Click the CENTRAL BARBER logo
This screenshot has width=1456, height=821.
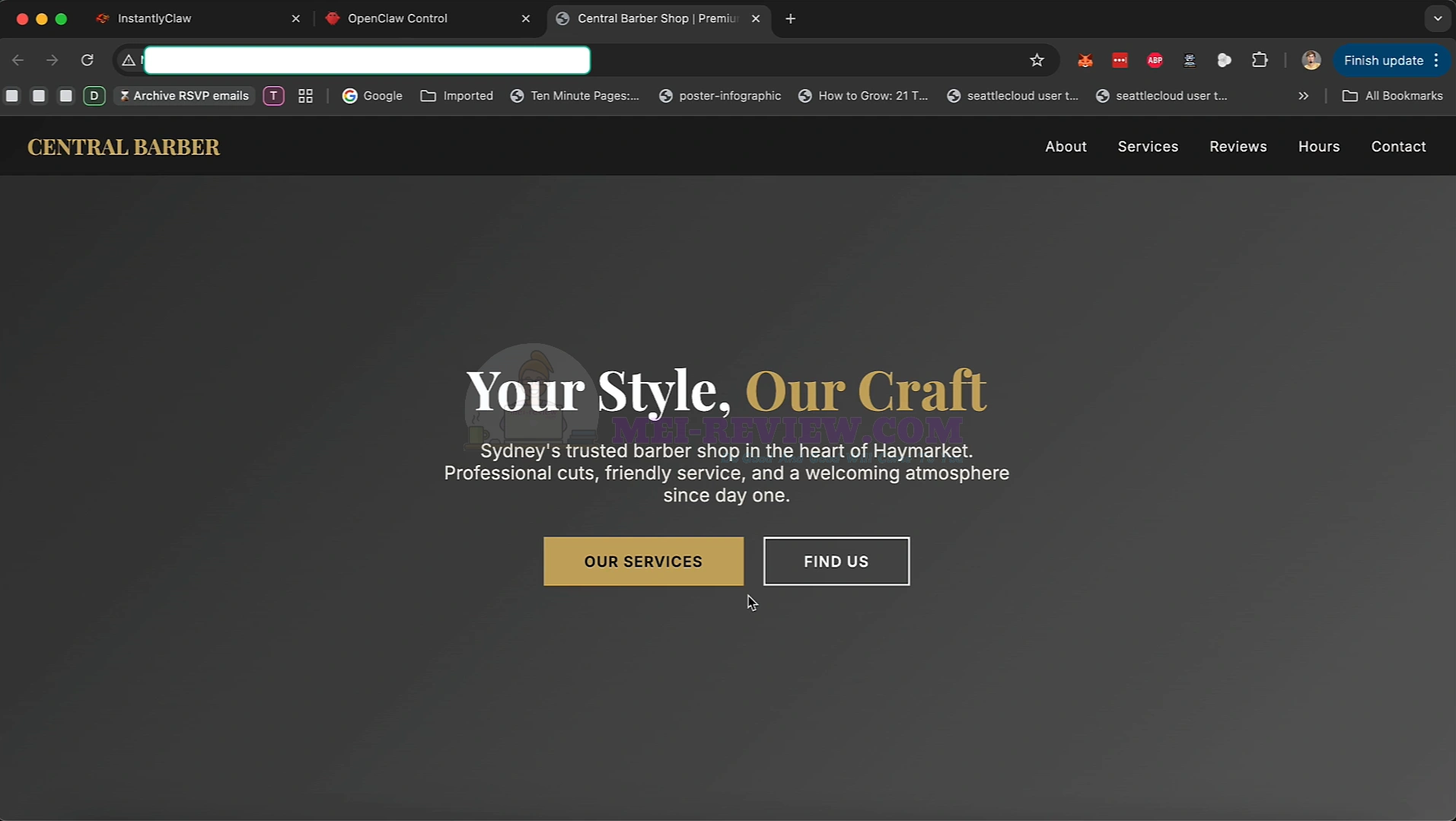coord(123,147)
